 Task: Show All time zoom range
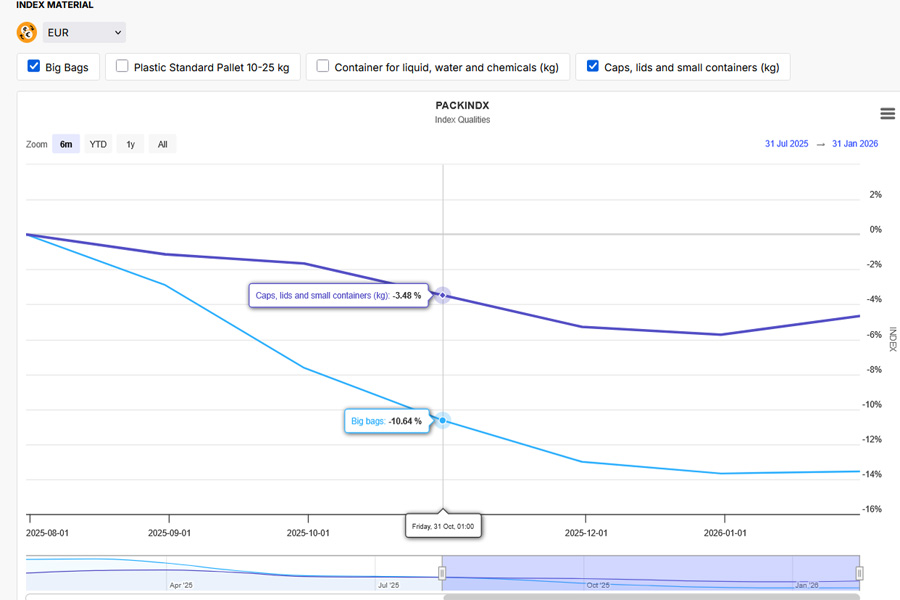(x=162, y=144)
